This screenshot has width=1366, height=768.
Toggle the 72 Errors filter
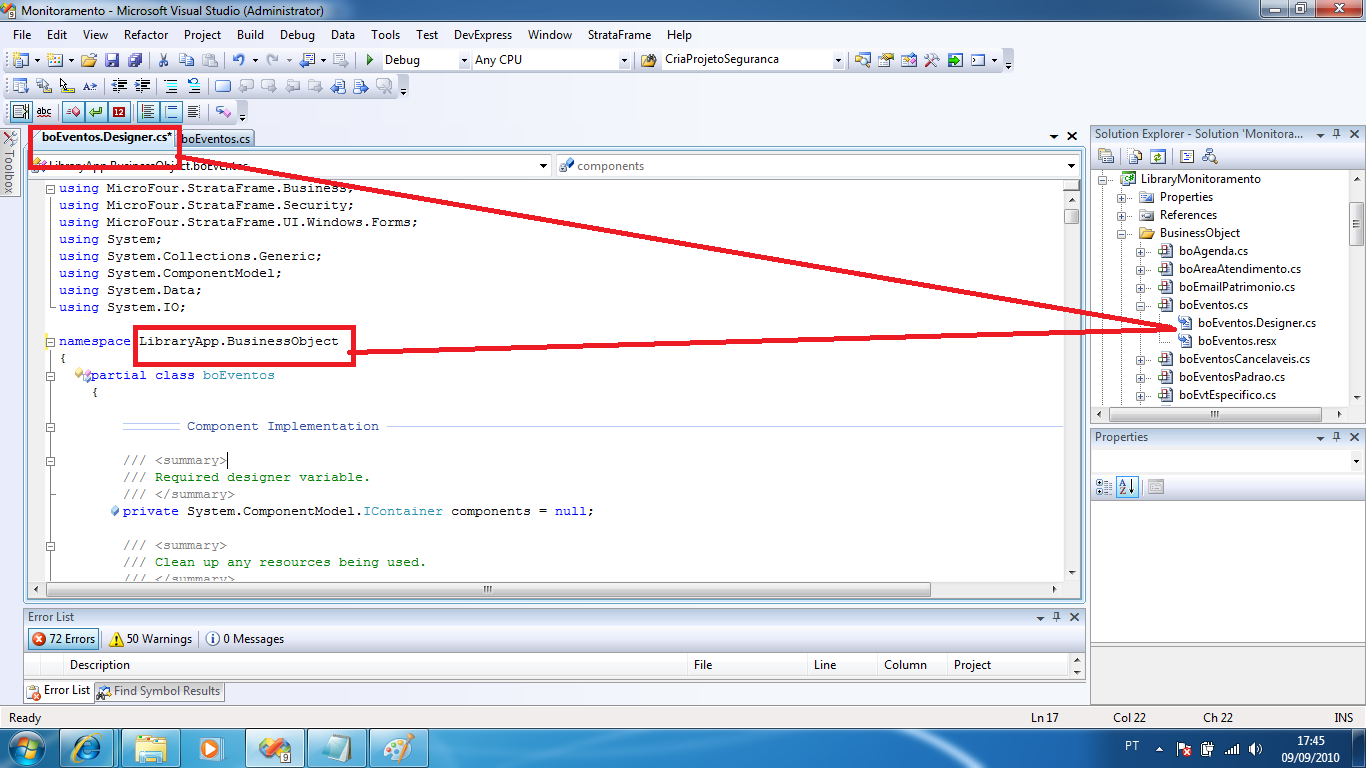(64, 639)
